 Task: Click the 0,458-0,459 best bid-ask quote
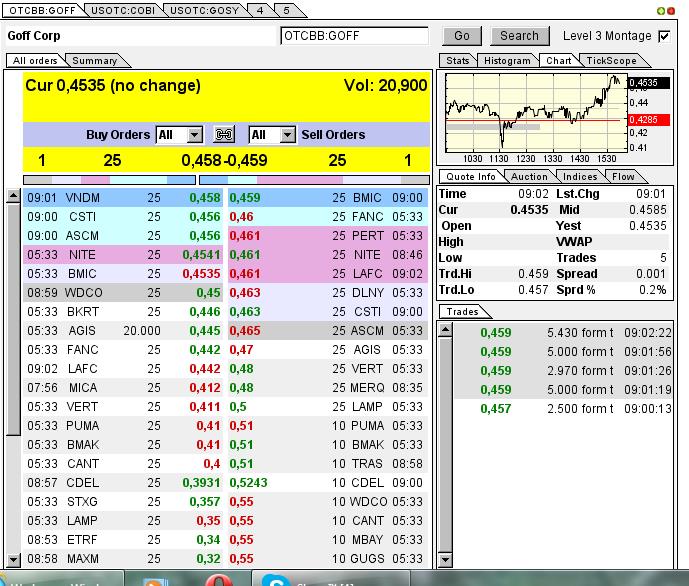coord(224,160)
